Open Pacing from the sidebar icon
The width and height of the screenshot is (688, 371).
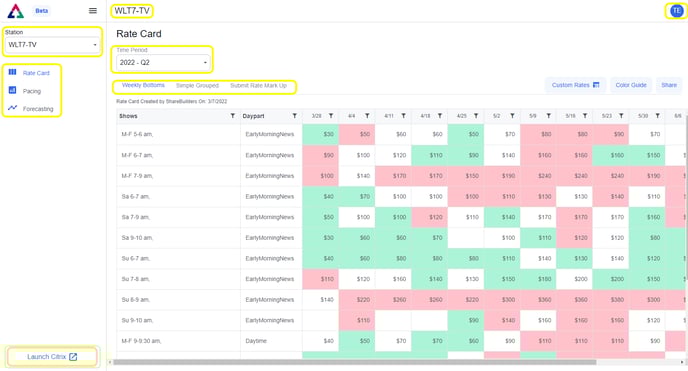click(12, 90)
